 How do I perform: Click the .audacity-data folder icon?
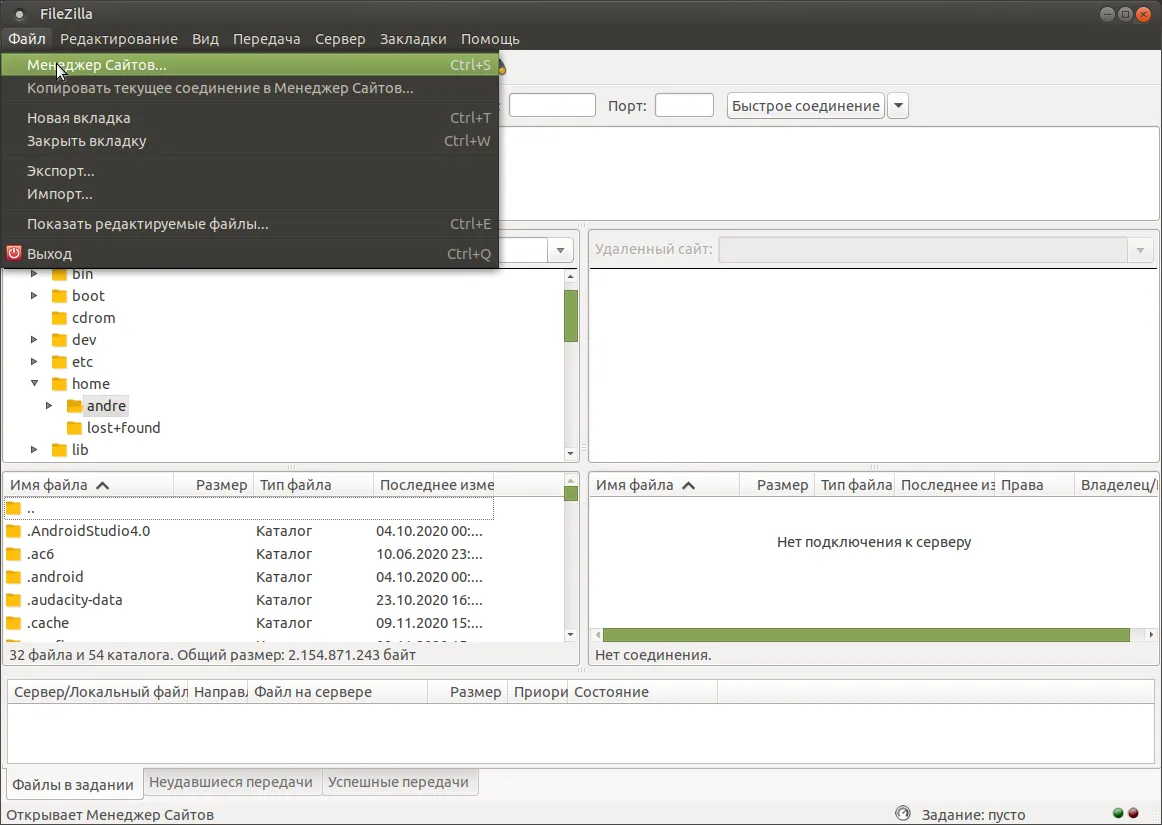point(13,600)
